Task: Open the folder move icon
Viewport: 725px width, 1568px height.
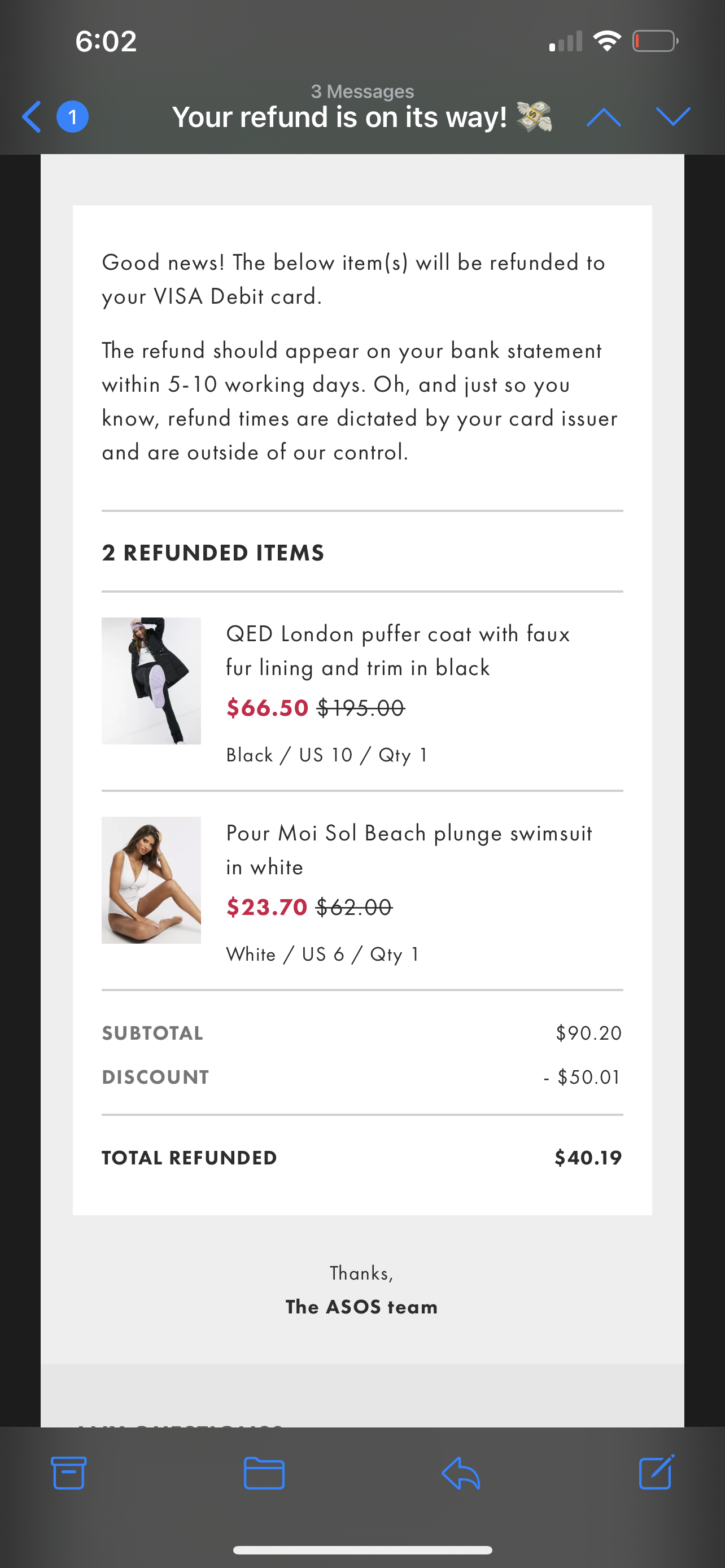Action: click(264, 1473)
